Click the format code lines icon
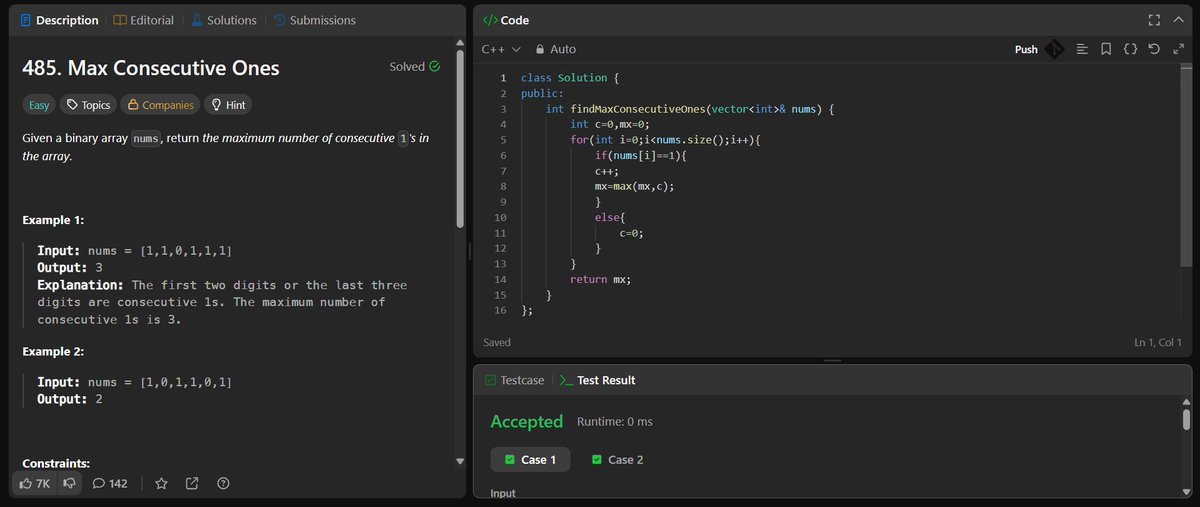Viewport: 1200px width, 507px height. point(1082,49)
